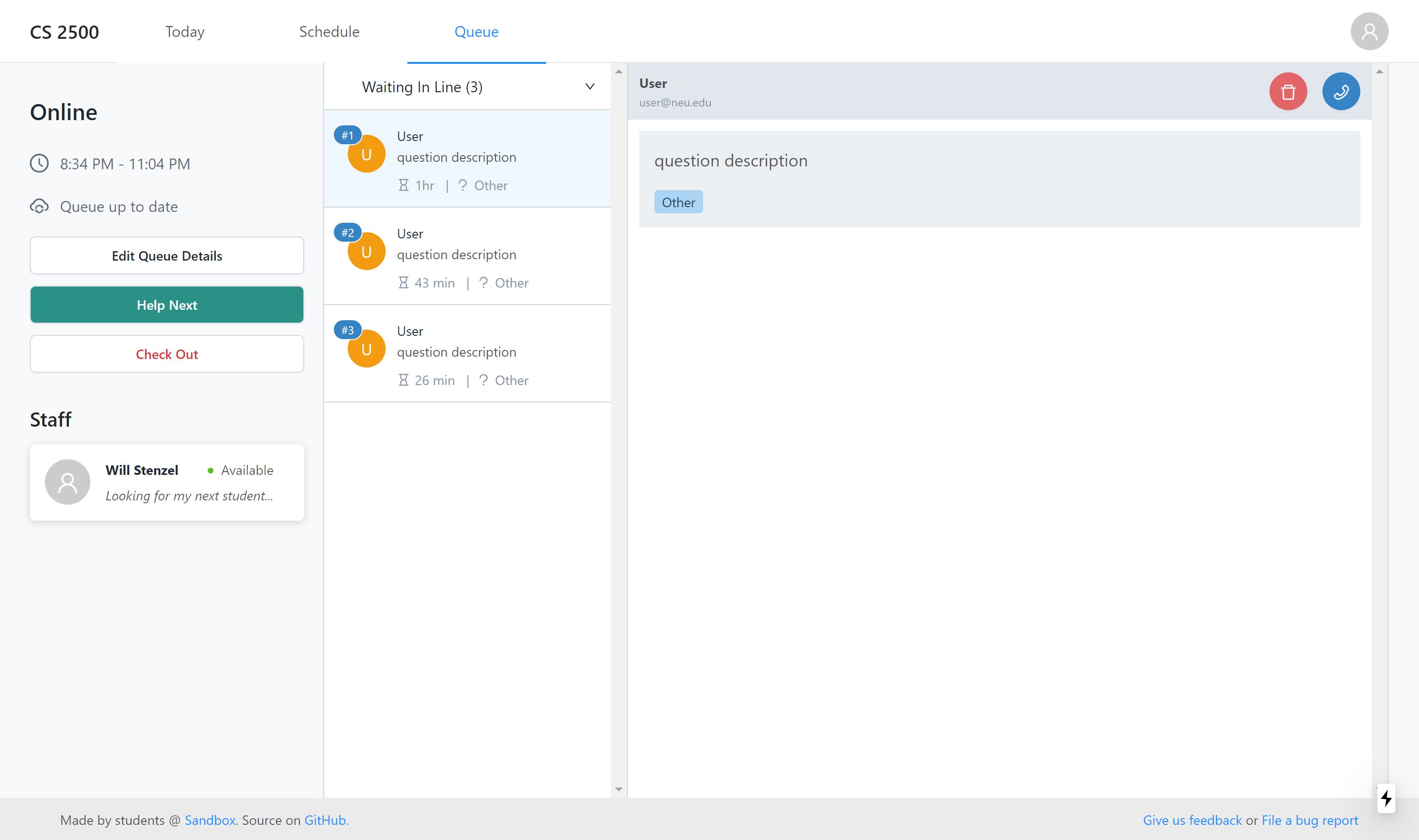The width and height of the screenshot is (1419, 840).
Task: Switch to the Schedule tab
Action: 329,32
